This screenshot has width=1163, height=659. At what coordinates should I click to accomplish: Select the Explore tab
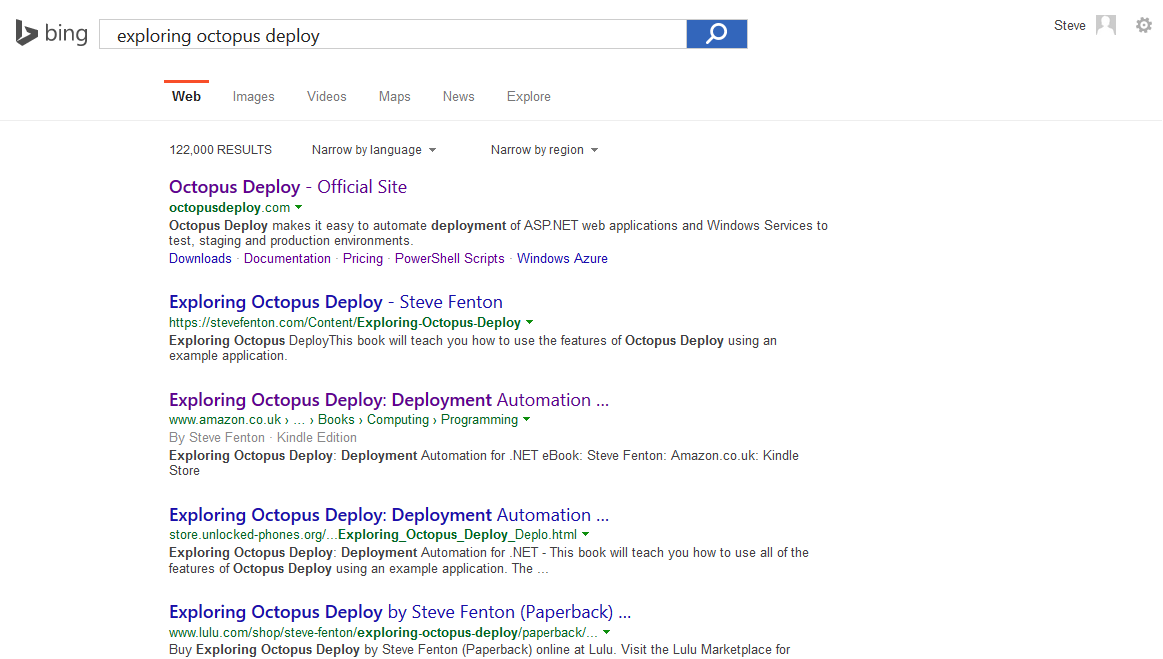coord(528,97)
